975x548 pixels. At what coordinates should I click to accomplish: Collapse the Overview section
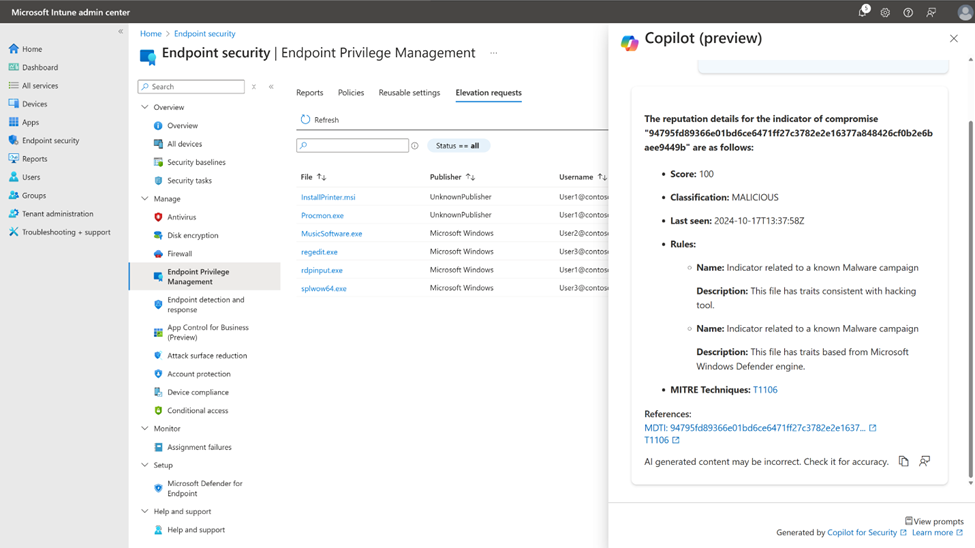click(145, 107)
